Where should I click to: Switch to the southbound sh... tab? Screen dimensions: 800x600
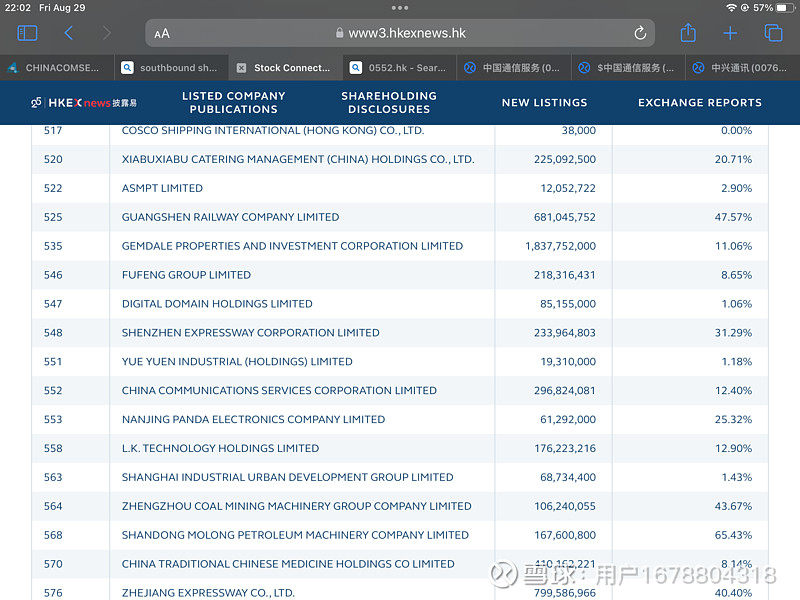pos(177,68)
